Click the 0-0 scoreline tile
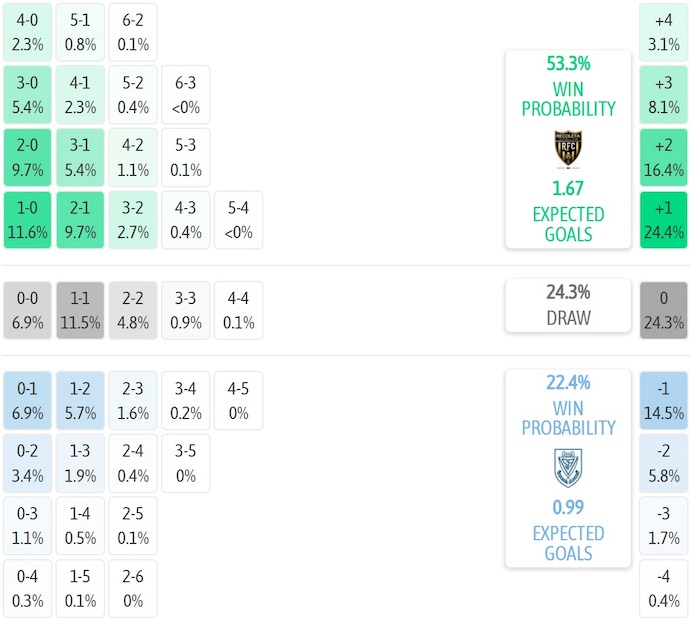 point(27,311)
